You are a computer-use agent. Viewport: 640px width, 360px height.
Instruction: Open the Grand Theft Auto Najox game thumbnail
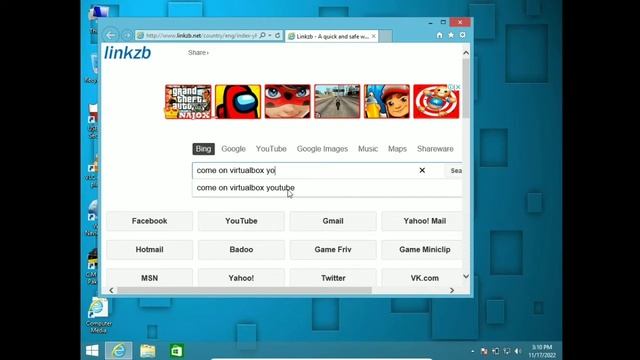[188, 102]
